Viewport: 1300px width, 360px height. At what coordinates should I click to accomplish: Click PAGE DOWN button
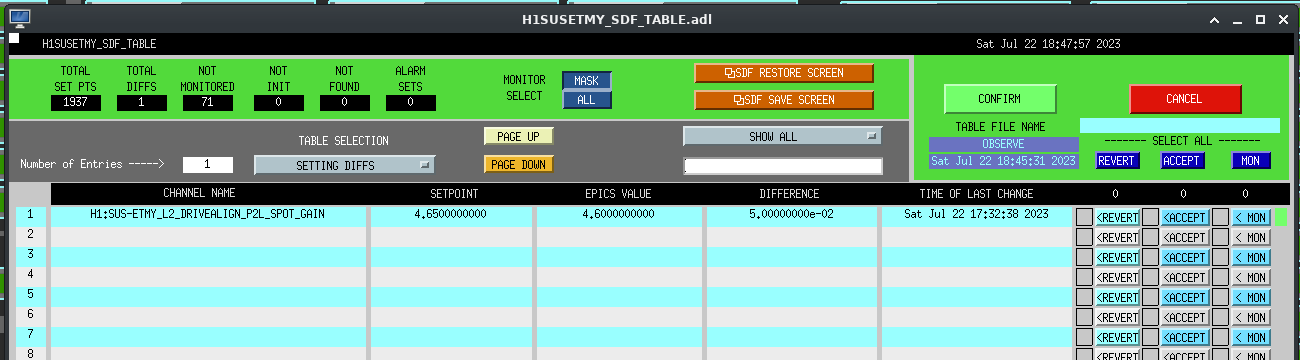518,164
